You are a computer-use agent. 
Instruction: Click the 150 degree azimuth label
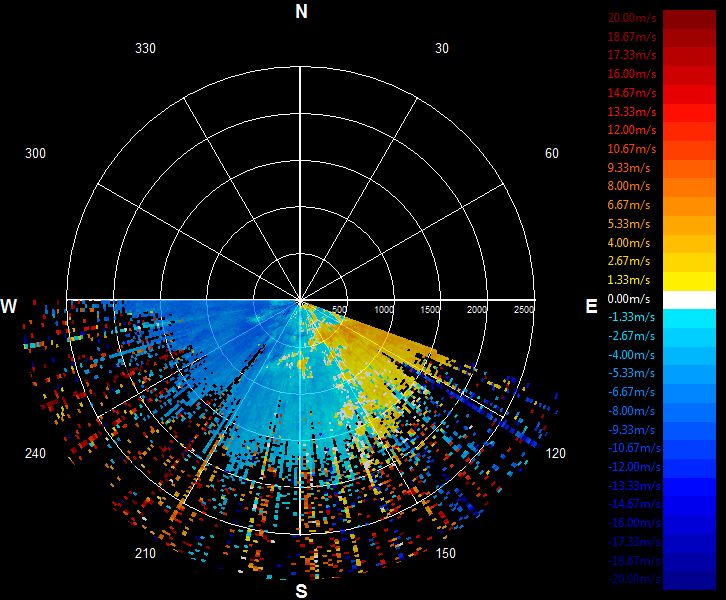click(445, 553)
